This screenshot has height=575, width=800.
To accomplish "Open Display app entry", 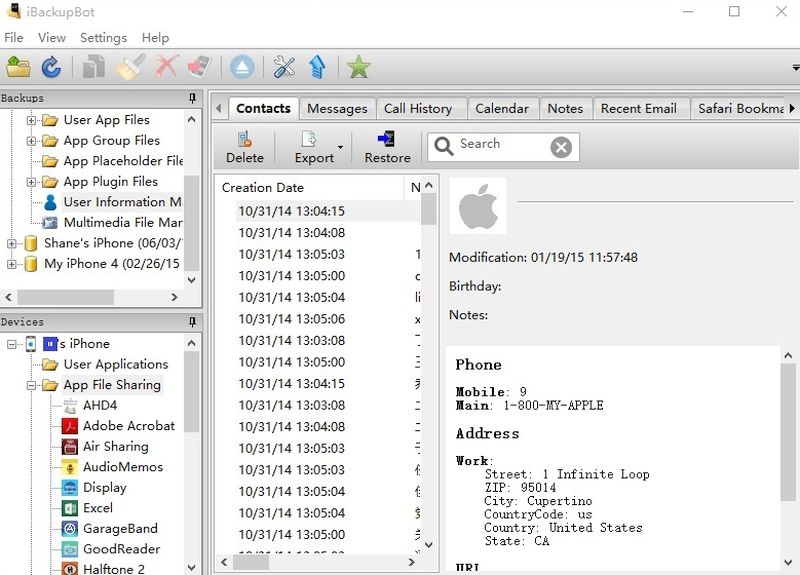I will pyautogui.click(x=94, y=487).
